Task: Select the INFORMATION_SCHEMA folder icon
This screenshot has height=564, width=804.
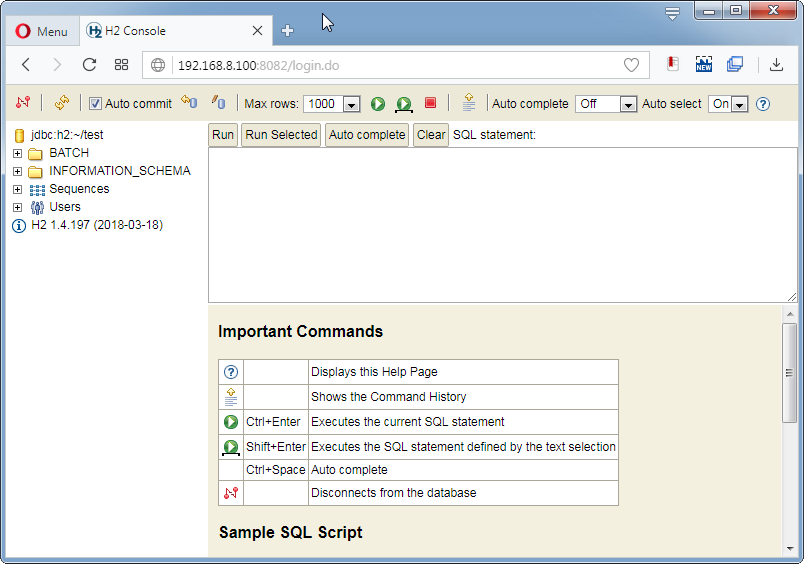Action: (x=35, y=171)
